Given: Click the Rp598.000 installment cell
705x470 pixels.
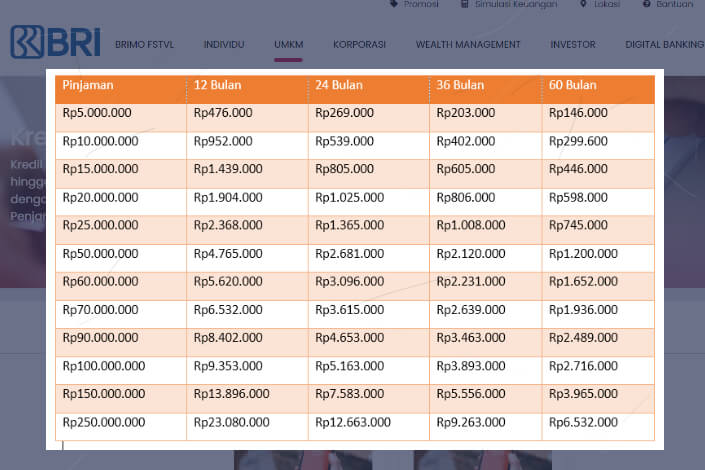Looking at the screenshot, I should 598,201.
